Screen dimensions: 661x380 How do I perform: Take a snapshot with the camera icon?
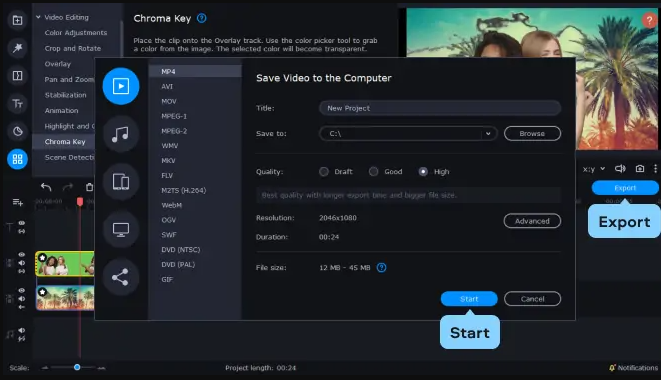point(640,169)
